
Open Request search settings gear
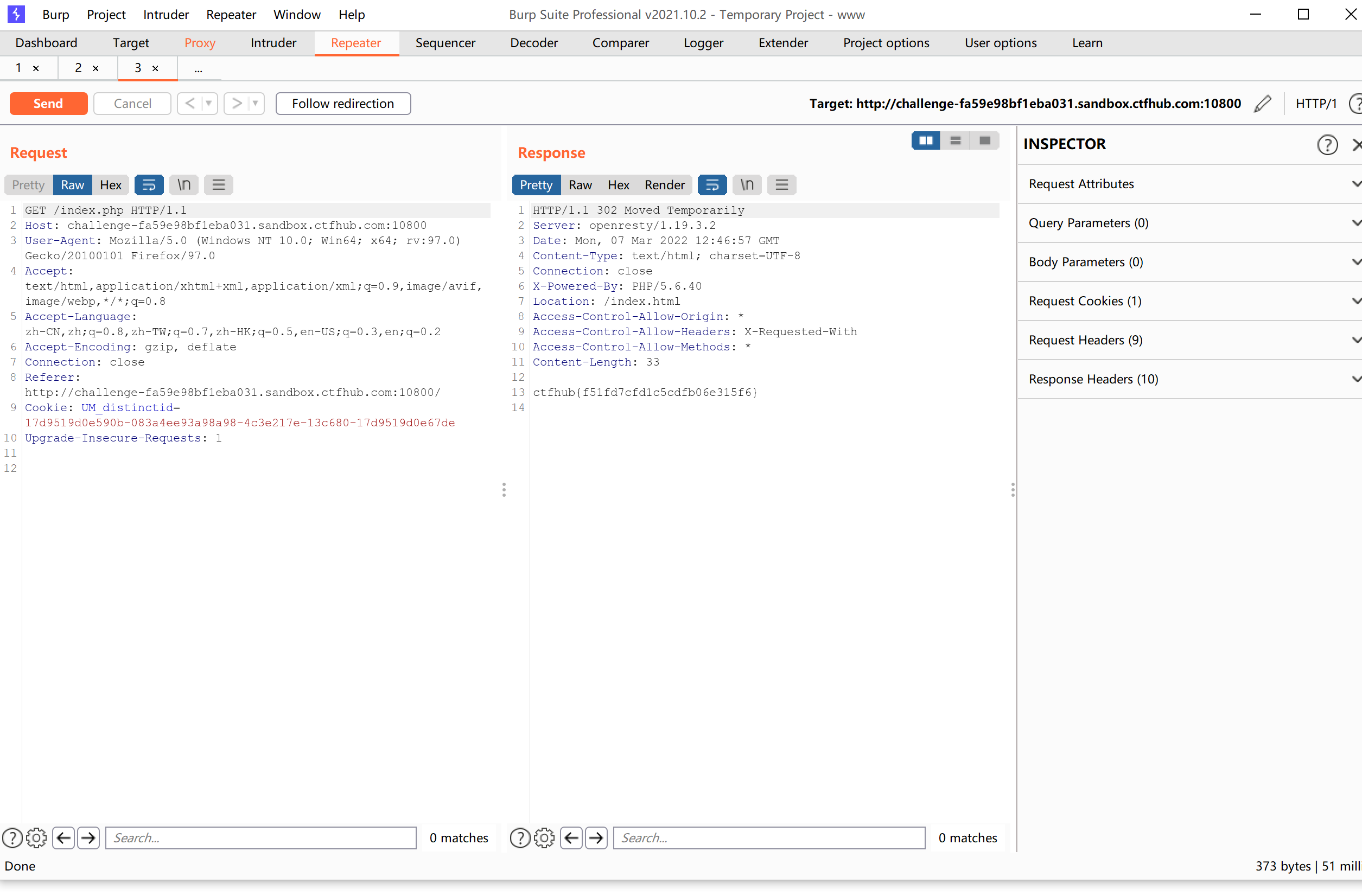point(36,838)
